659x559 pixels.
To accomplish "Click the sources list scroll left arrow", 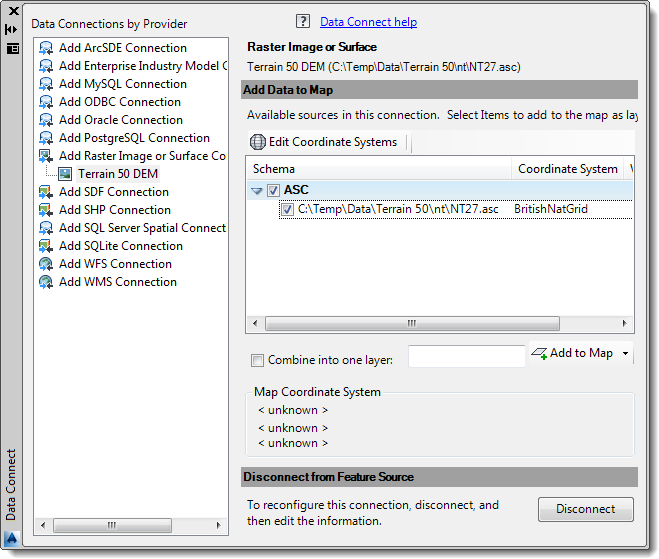I will (x=255, y=324).
